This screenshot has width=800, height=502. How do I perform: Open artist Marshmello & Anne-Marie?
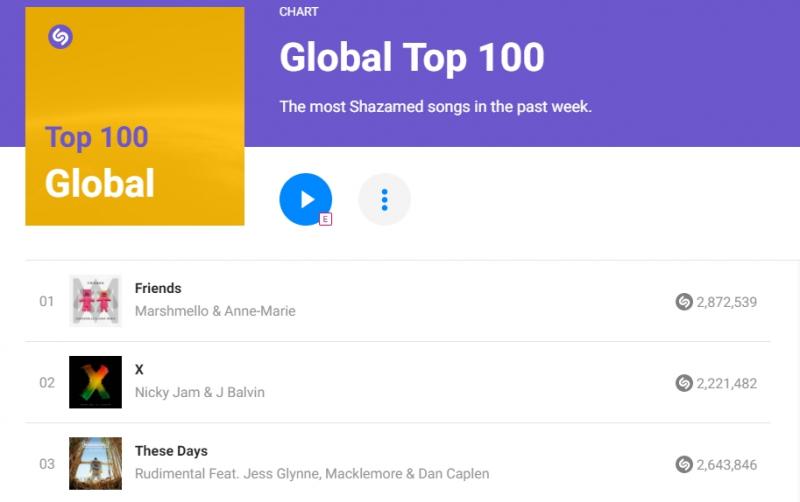pyautogui.click(x=215, y=311)
